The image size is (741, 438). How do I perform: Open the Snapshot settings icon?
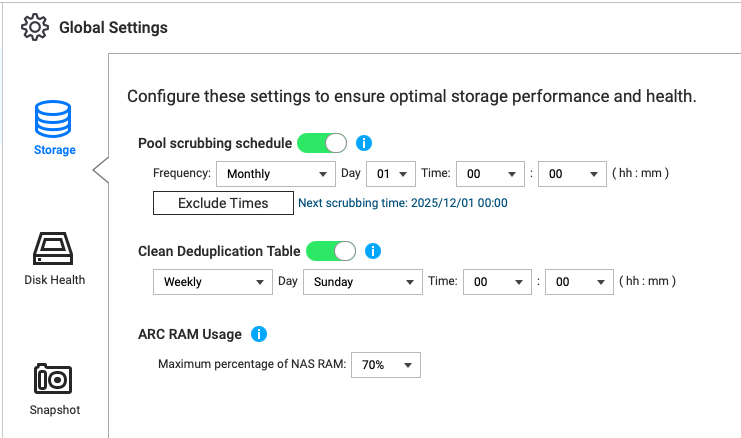pos(54,380)
